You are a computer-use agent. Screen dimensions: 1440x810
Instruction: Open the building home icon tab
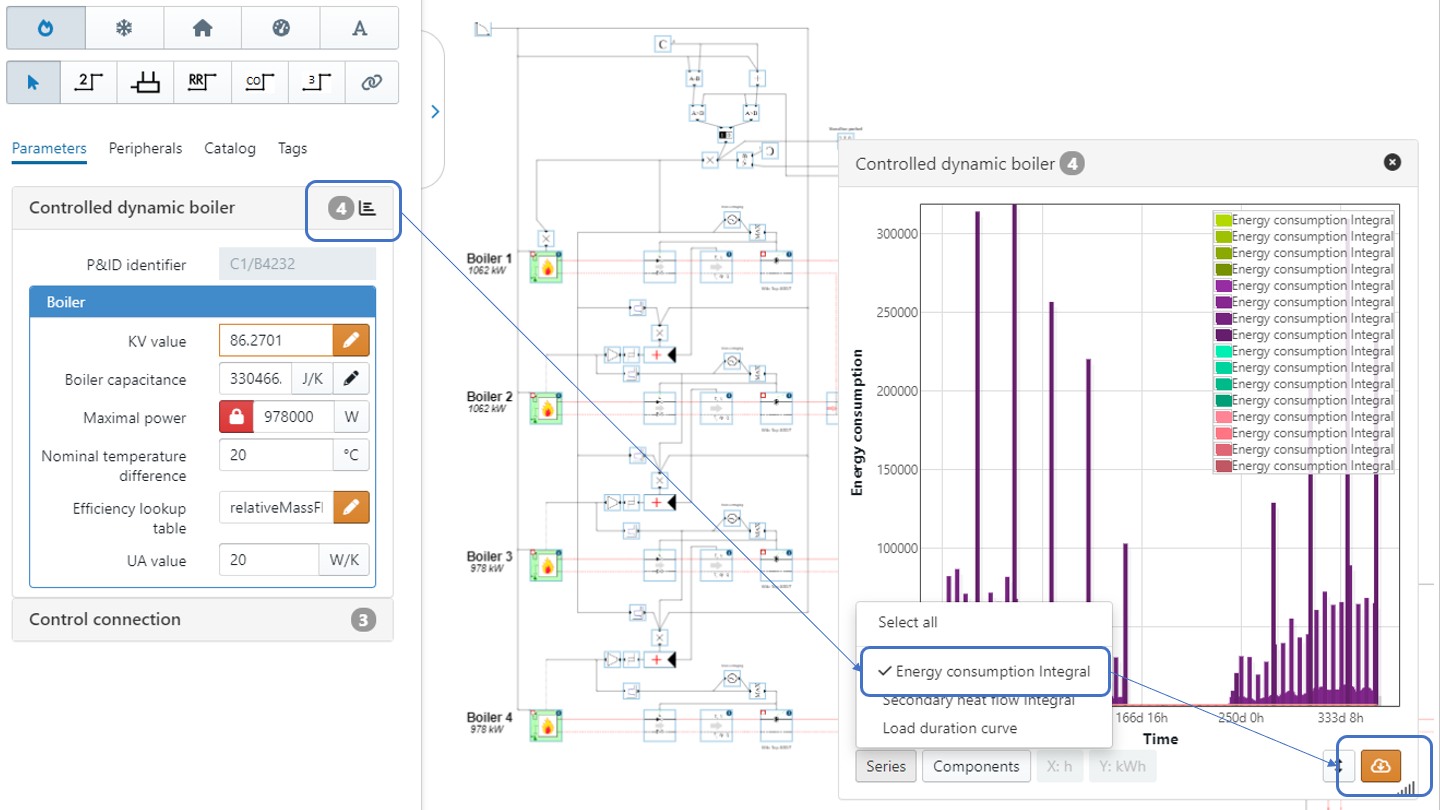(x=202, y=28)
